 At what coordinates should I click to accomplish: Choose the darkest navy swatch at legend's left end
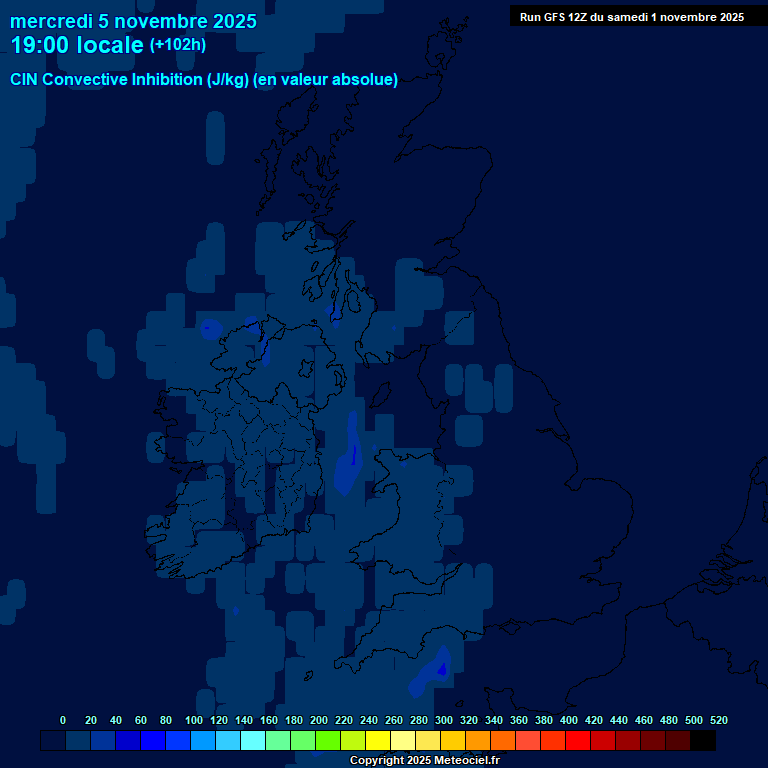[53, 740]
